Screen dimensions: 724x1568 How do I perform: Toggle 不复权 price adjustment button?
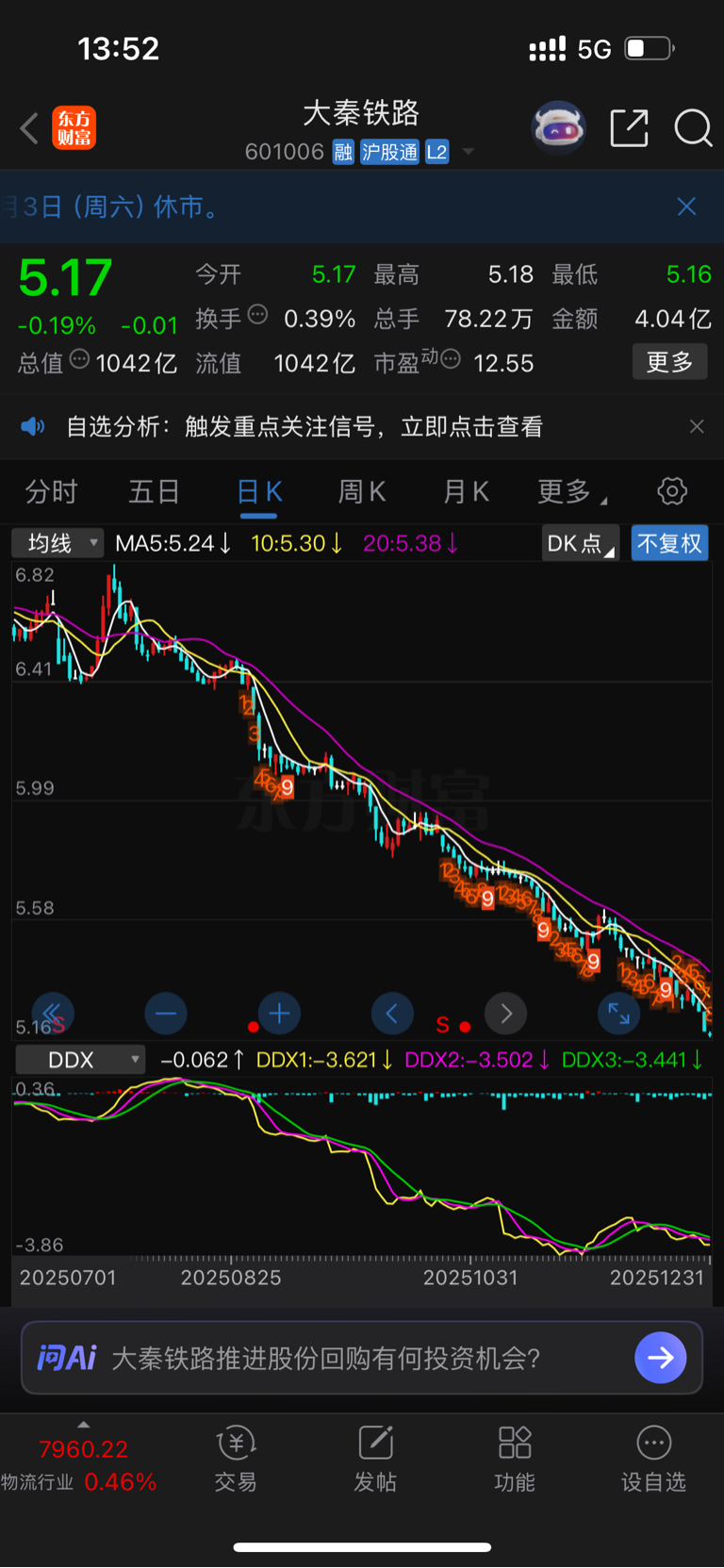point(669,544)
